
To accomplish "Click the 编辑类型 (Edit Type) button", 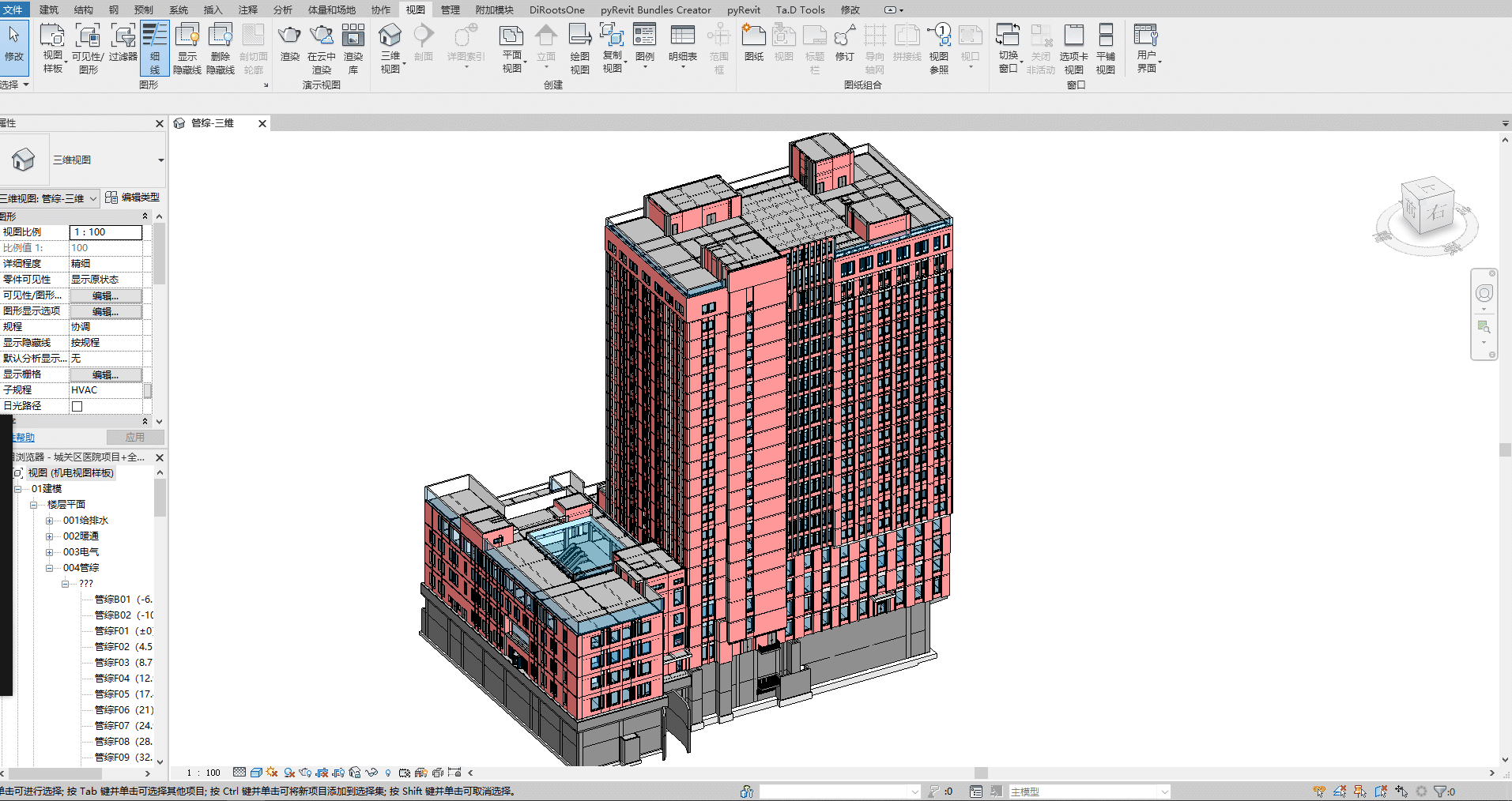I will (133, 197).
